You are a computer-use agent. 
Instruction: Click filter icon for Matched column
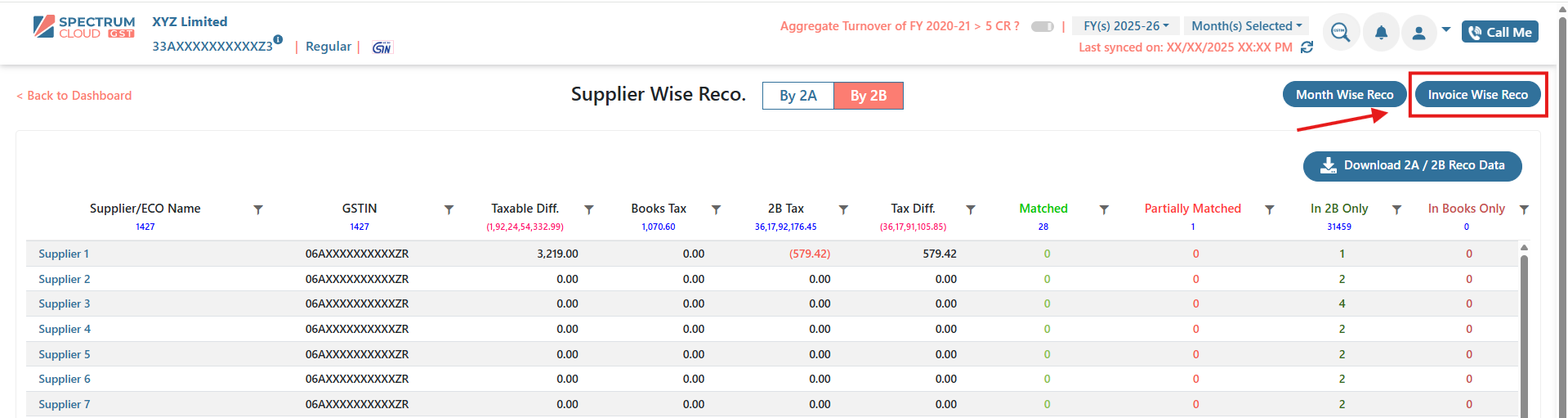1104,210
